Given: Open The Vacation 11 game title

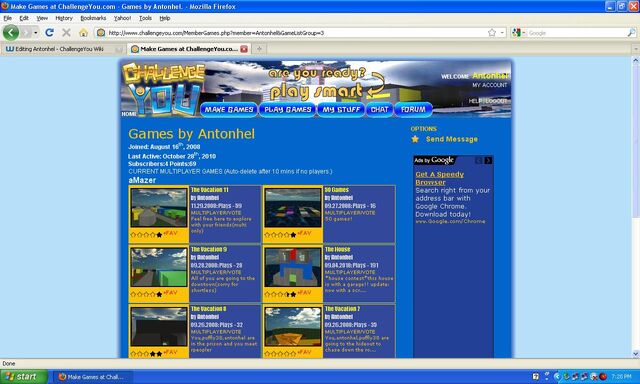Looking at the screenshot, I should click(x=210, y=190).
